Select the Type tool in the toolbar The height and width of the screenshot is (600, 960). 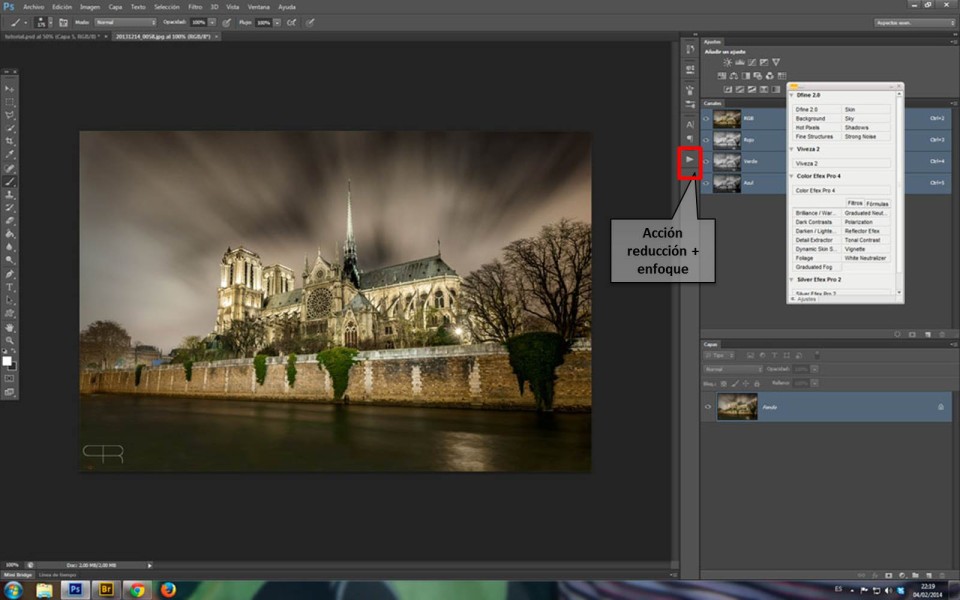pos(10,287)
